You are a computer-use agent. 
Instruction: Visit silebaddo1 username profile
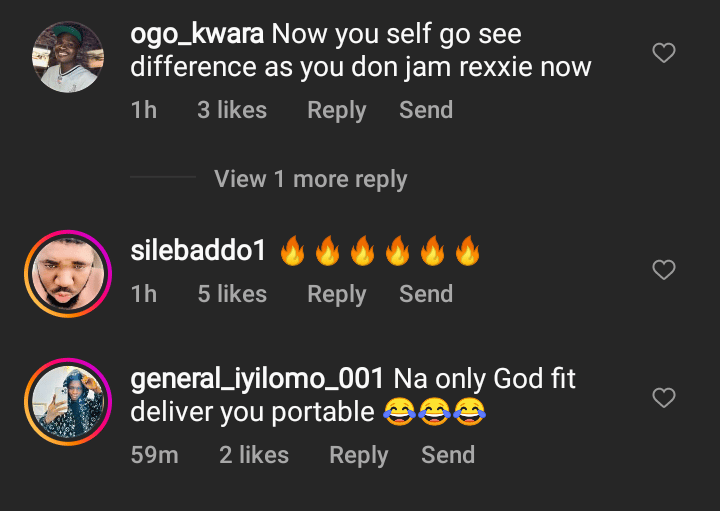[198, 251]
